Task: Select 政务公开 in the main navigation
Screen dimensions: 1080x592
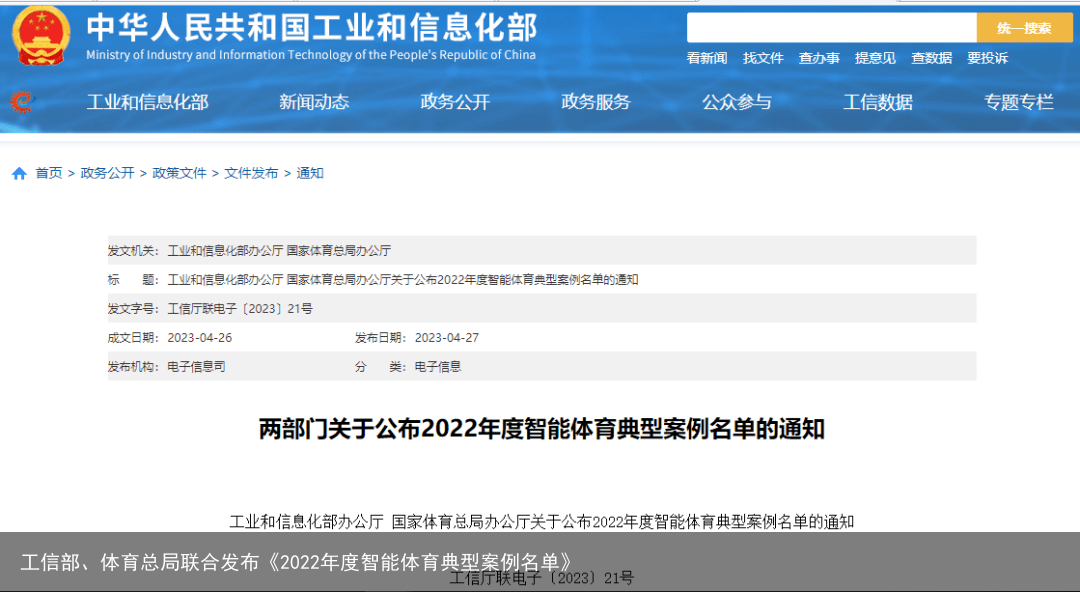Action: 455,102
